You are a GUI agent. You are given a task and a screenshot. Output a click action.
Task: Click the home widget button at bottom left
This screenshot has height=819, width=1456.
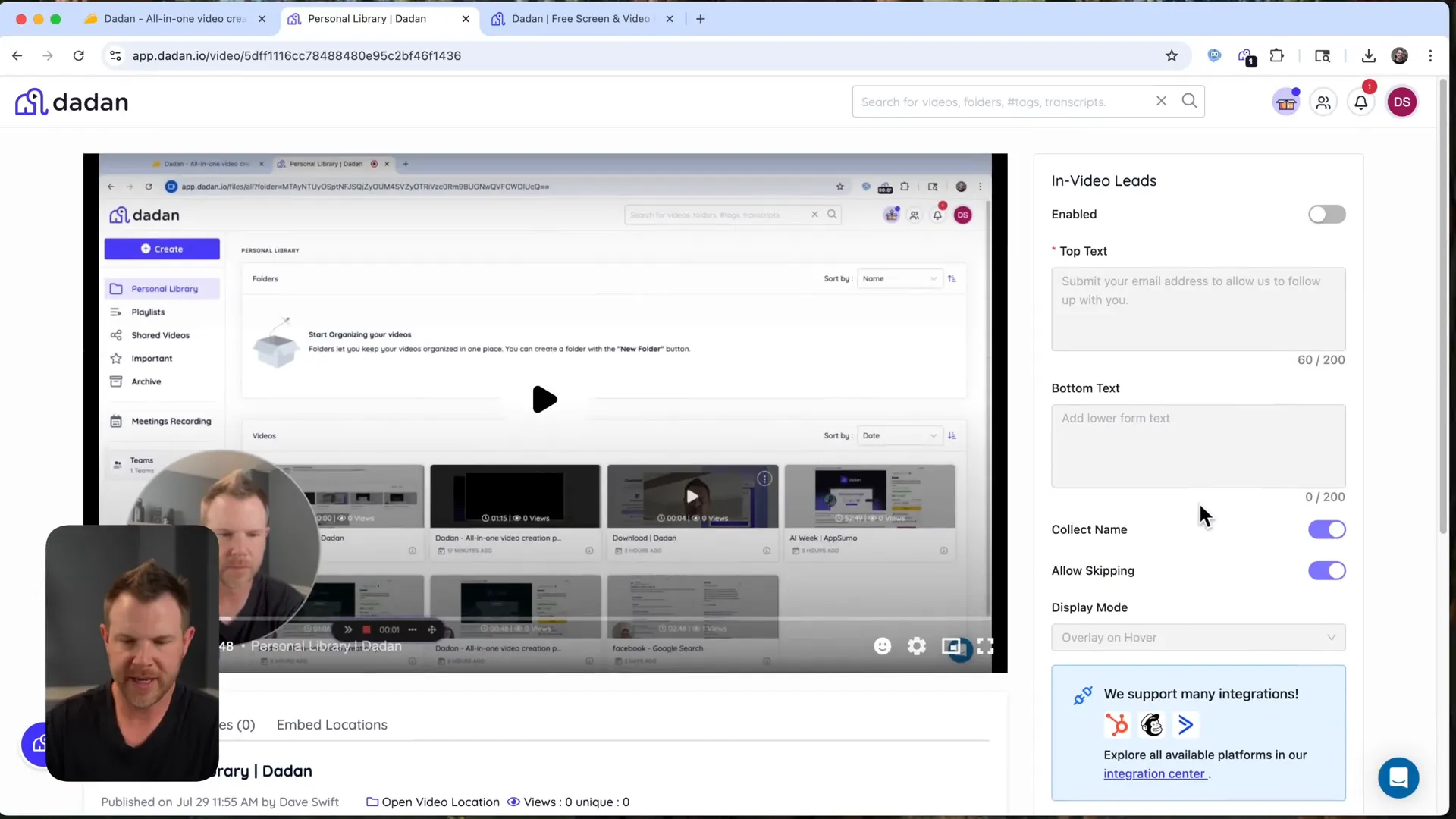35,744
